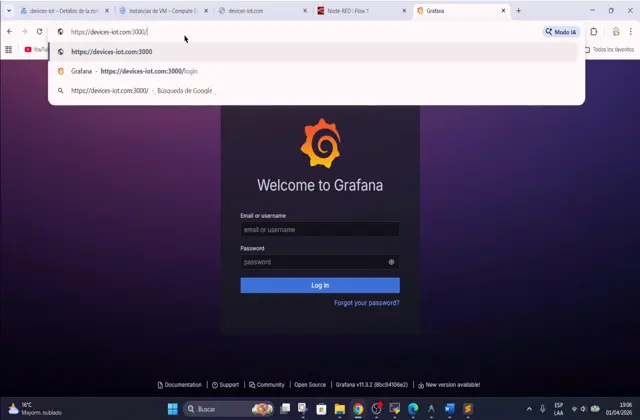This screenshot has width=640, height=420.
Task: Click the email or username field
Action: (319, 230)
